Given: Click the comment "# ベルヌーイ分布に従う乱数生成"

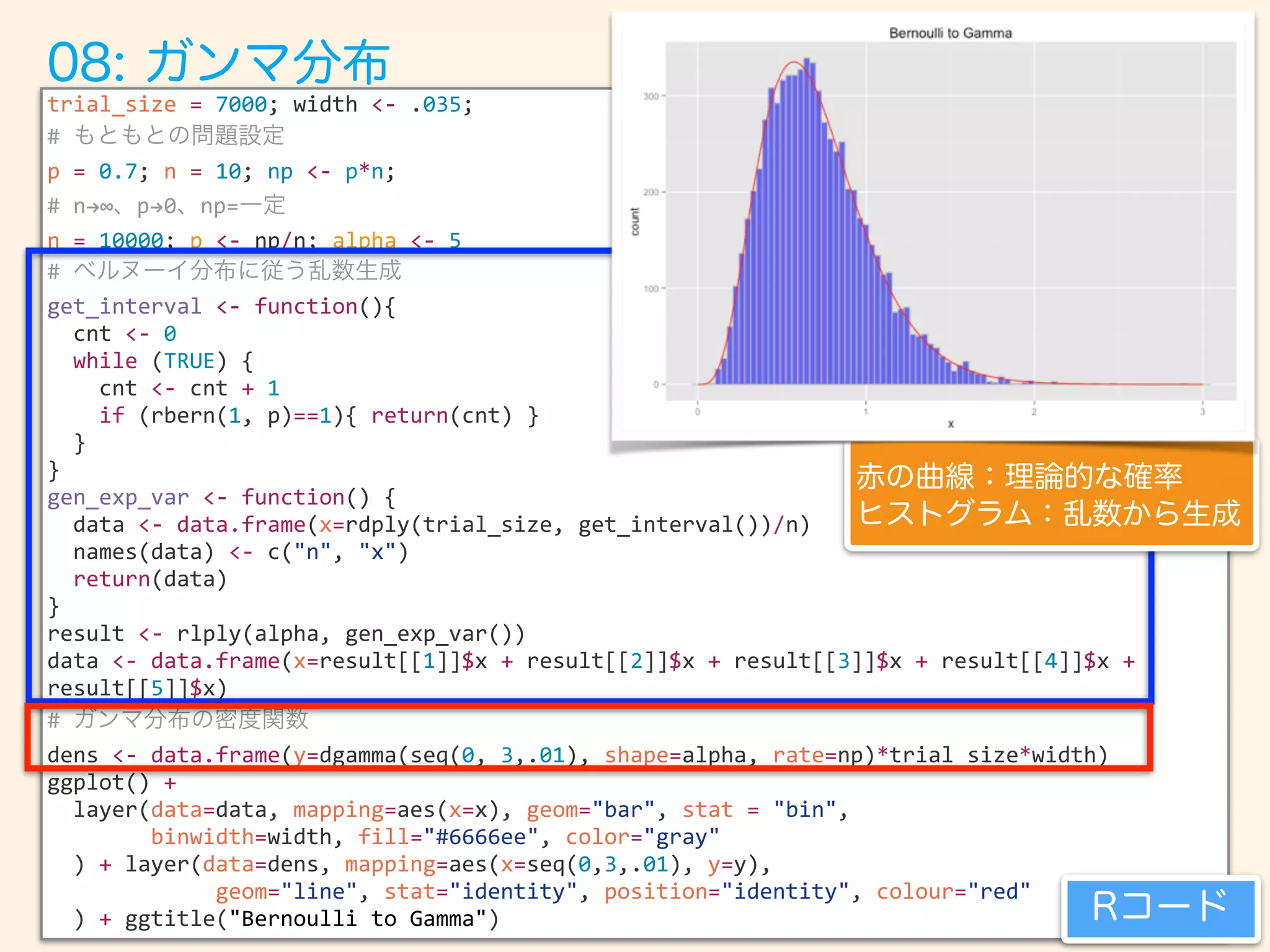Looking at the screenshot, I should coord(224,270).
